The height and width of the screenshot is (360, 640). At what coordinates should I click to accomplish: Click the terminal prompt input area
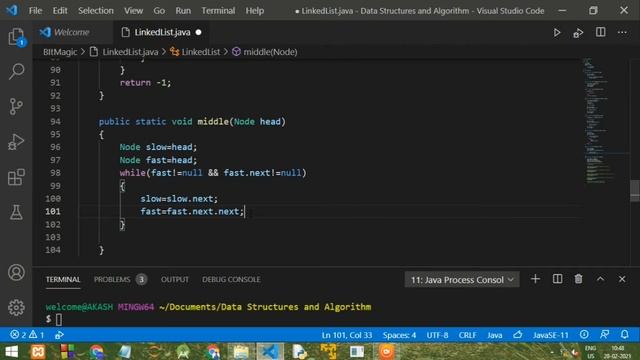59,319
